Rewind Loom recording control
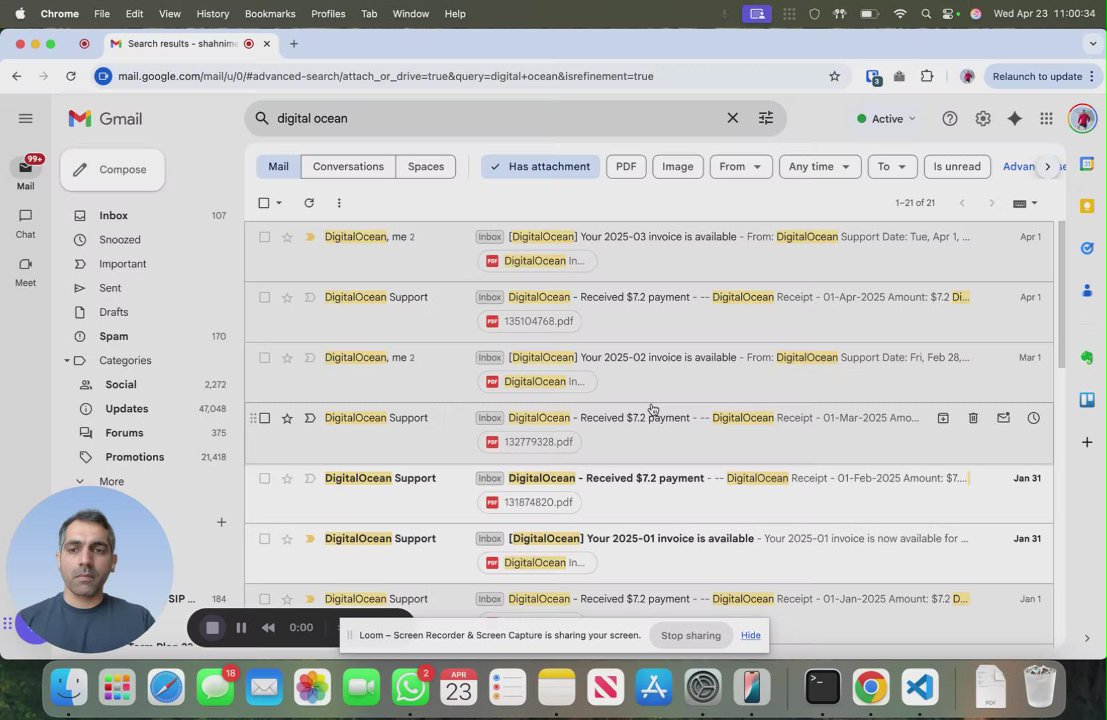Screen dimensions: 1107x720 [268, 628]
